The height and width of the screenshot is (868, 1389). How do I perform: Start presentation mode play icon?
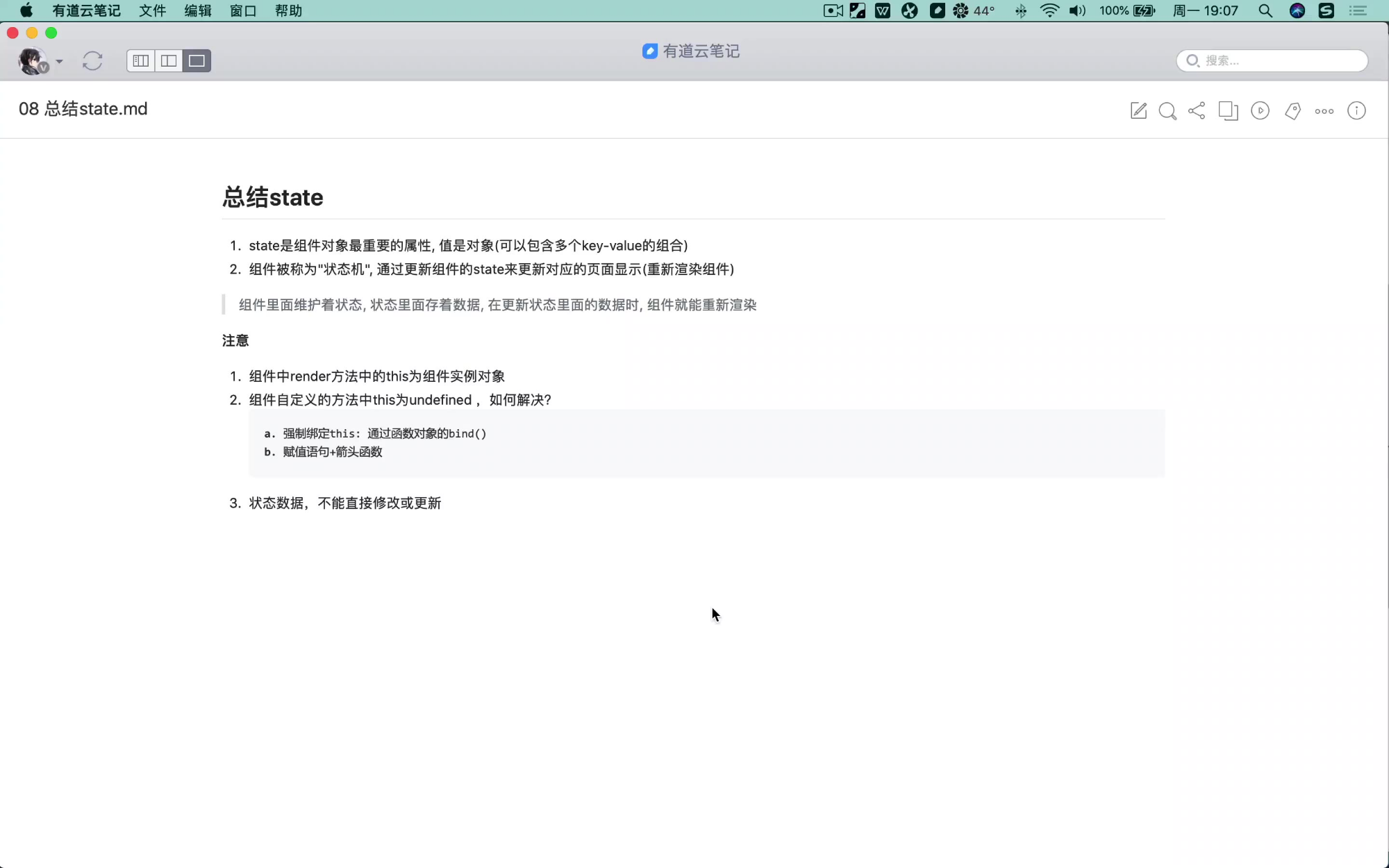(1260, 111)
